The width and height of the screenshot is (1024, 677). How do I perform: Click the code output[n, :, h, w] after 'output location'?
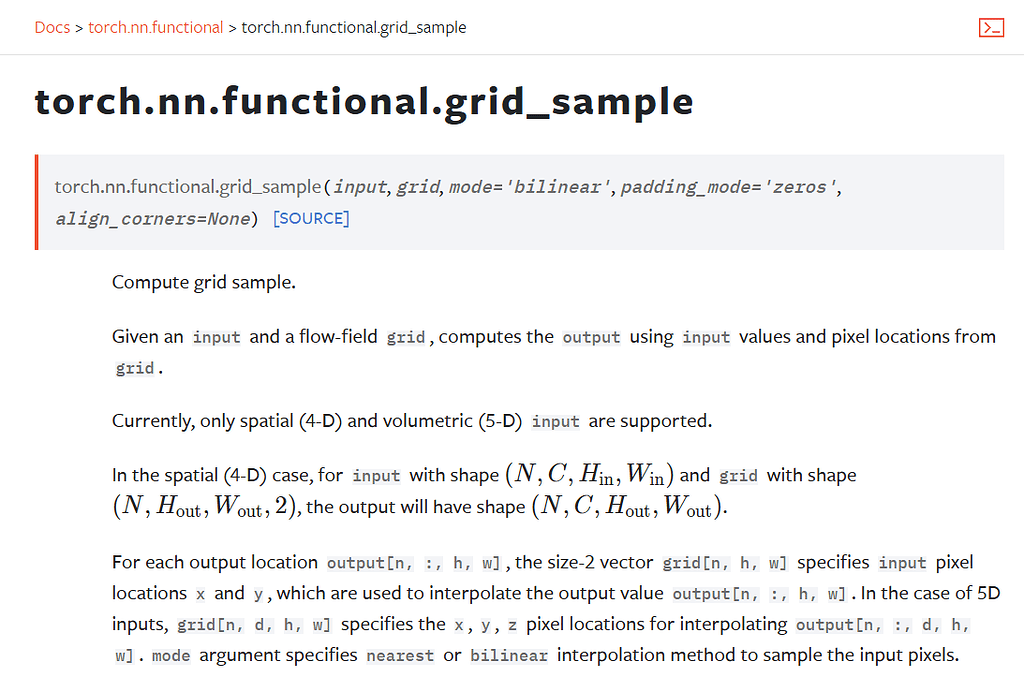click(413, 563)
